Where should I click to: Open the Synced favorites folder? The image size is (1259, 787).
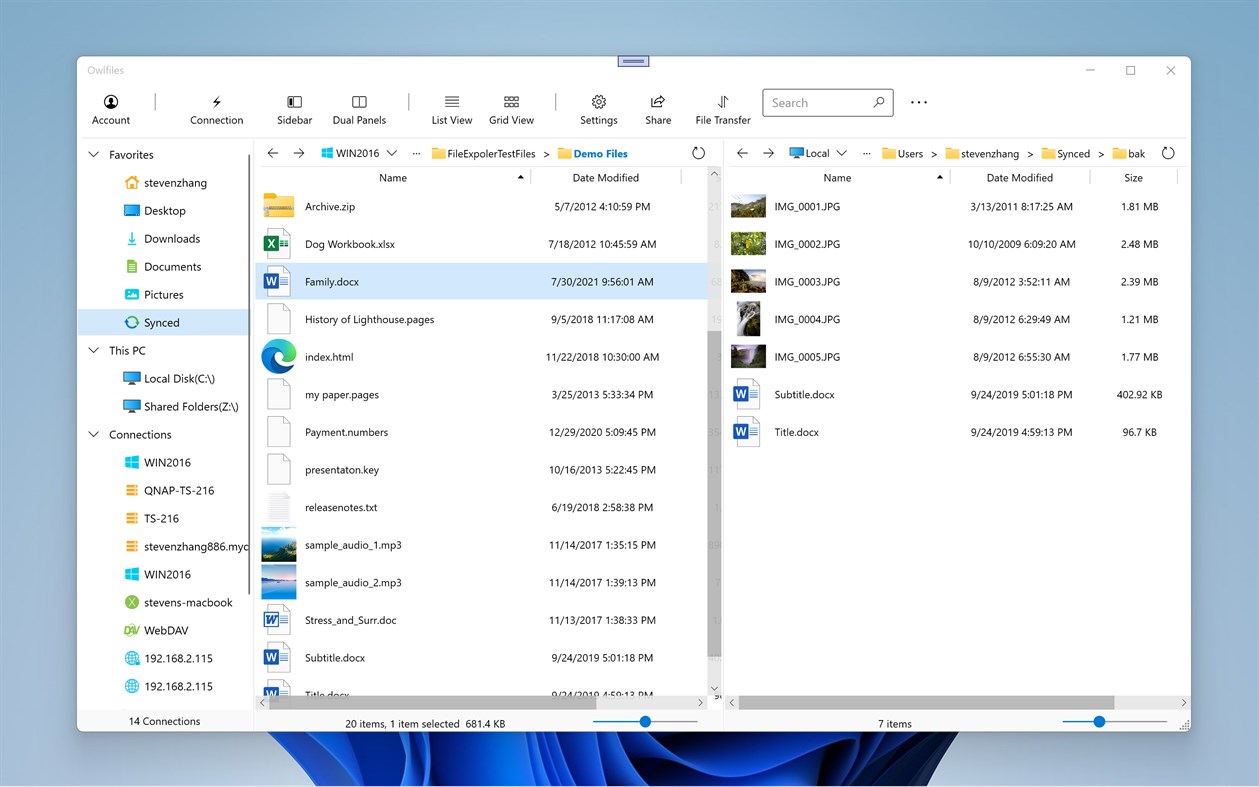(160, 322)
